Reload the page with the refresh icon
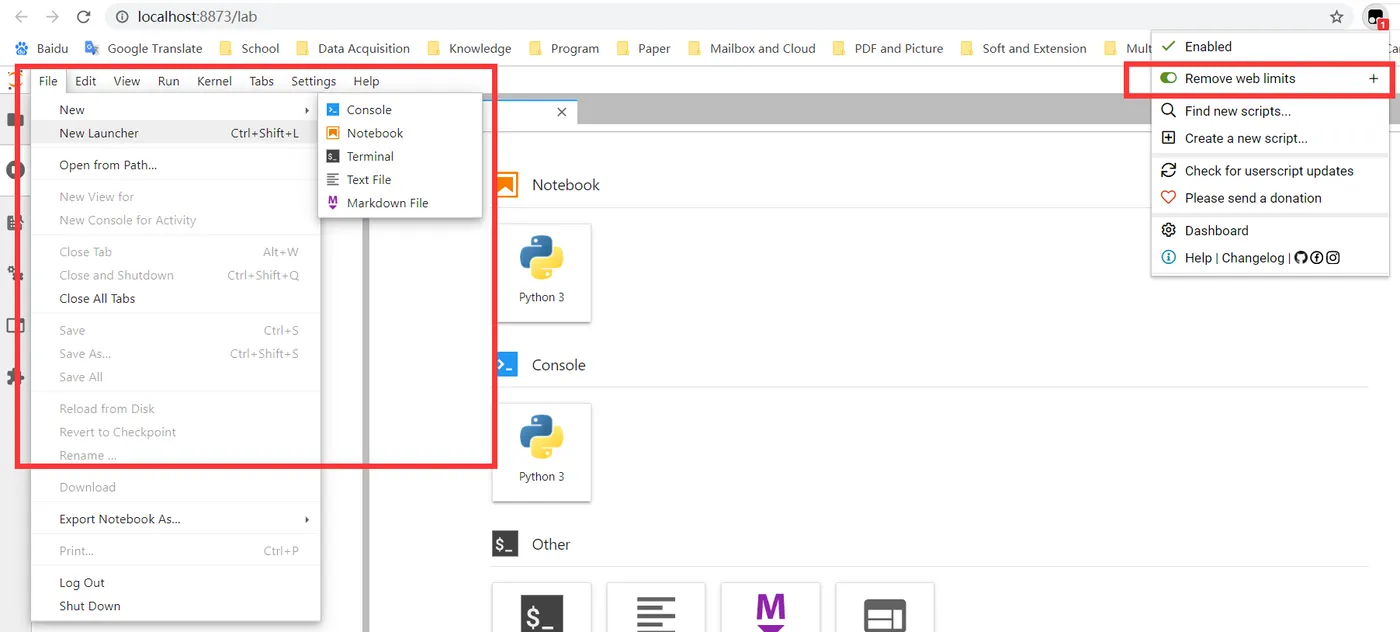The width and height of the screenshot is (1400, 632). point(84,17)
